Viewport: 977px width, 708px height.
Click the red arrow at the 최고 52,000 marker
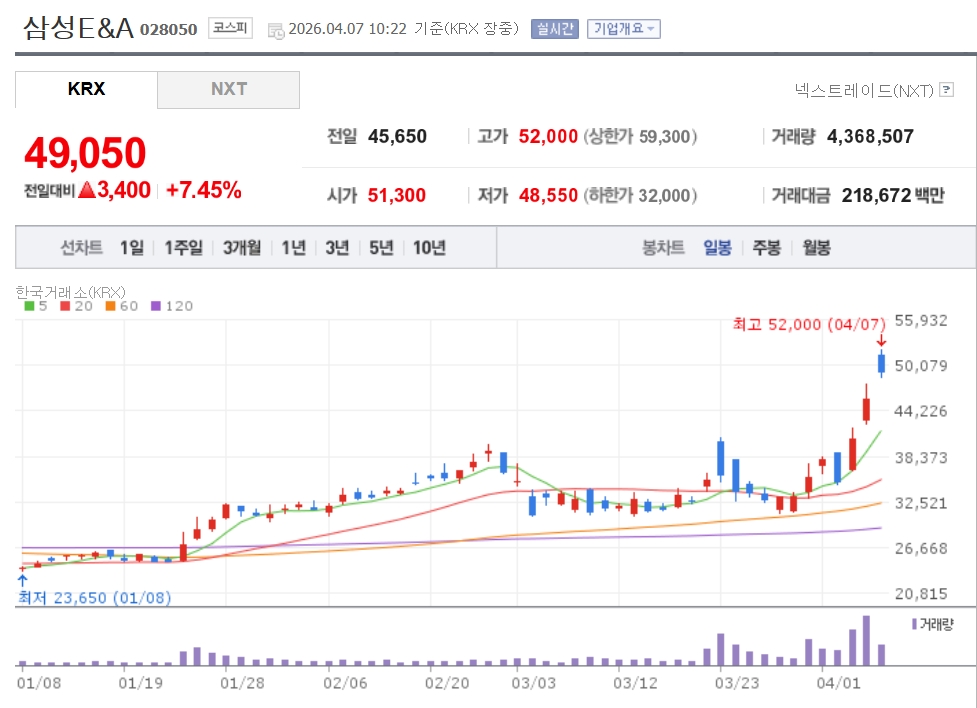pos(881,342)
